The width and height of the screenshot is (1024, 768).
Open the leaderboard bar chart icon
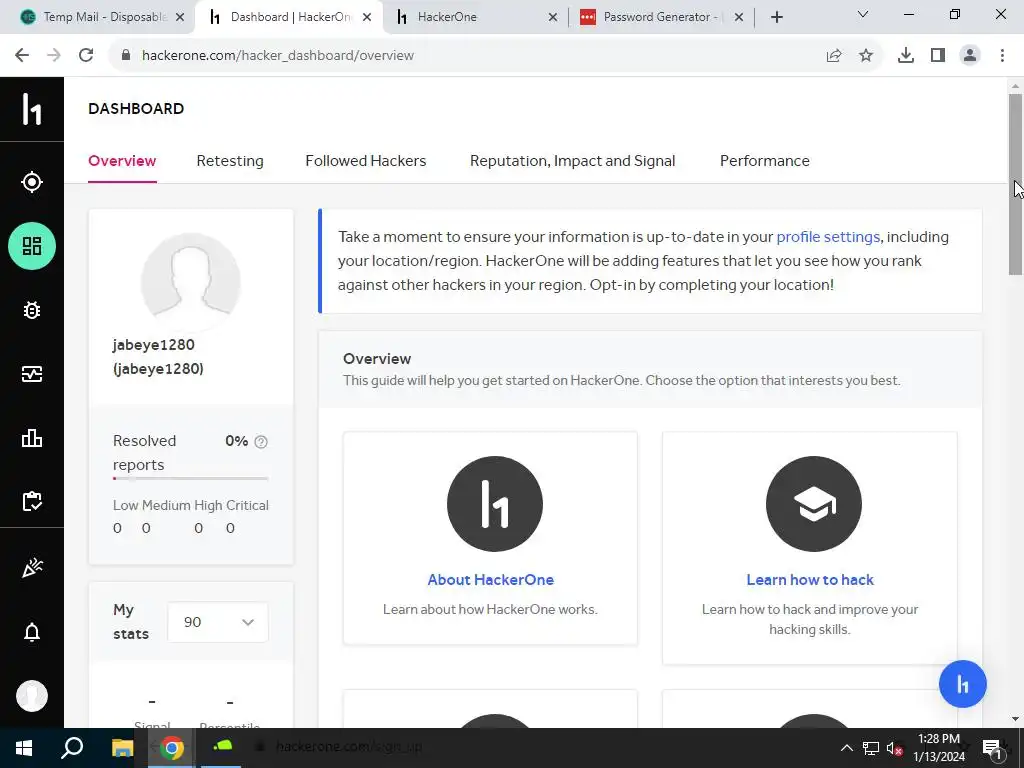click(x=31, y=438)
